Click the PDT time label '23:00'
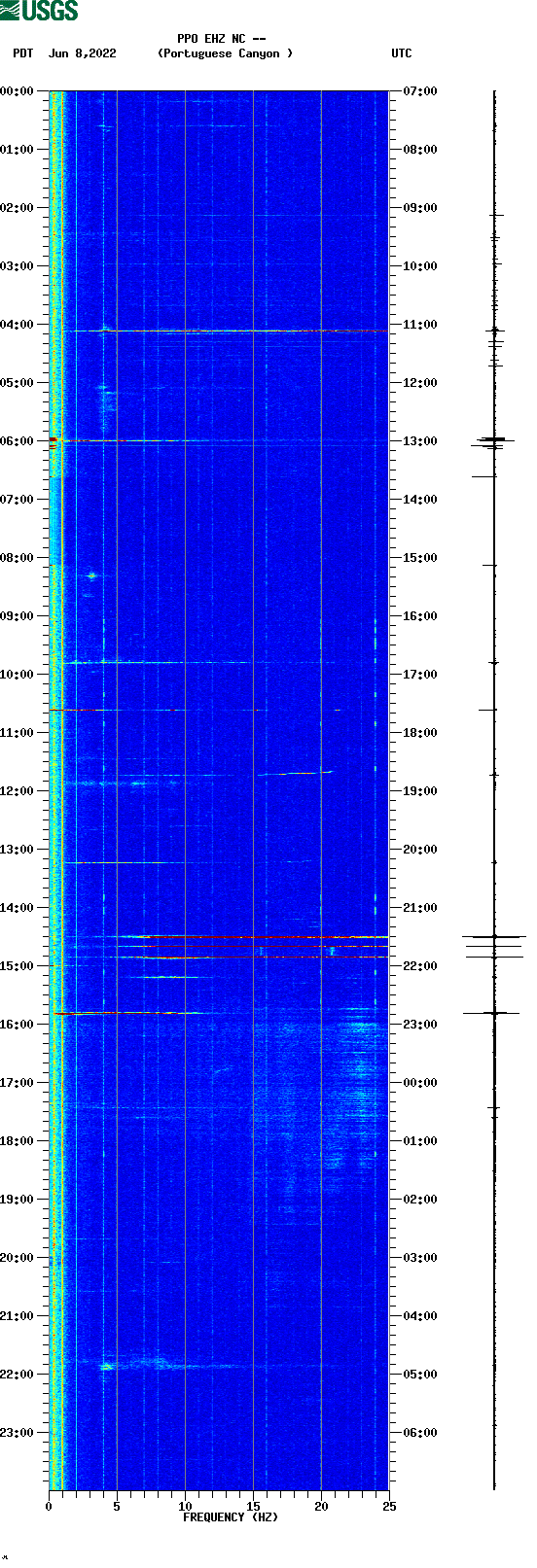This screenshot has width=537, height=1568. (17, 1433)
